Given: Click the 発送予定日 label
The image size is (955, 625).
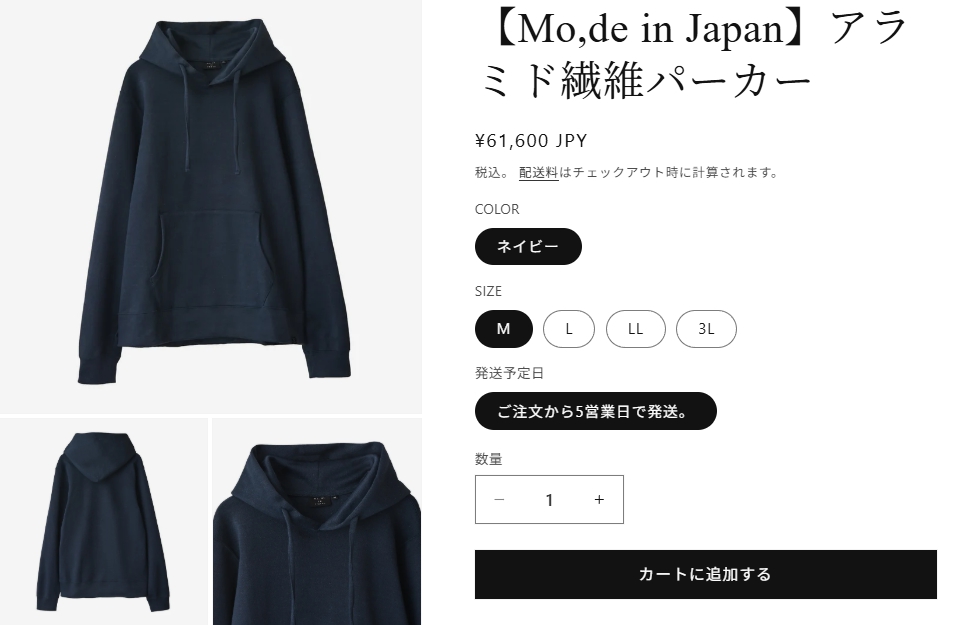Looking at the screenshot, I should [509, 373].
